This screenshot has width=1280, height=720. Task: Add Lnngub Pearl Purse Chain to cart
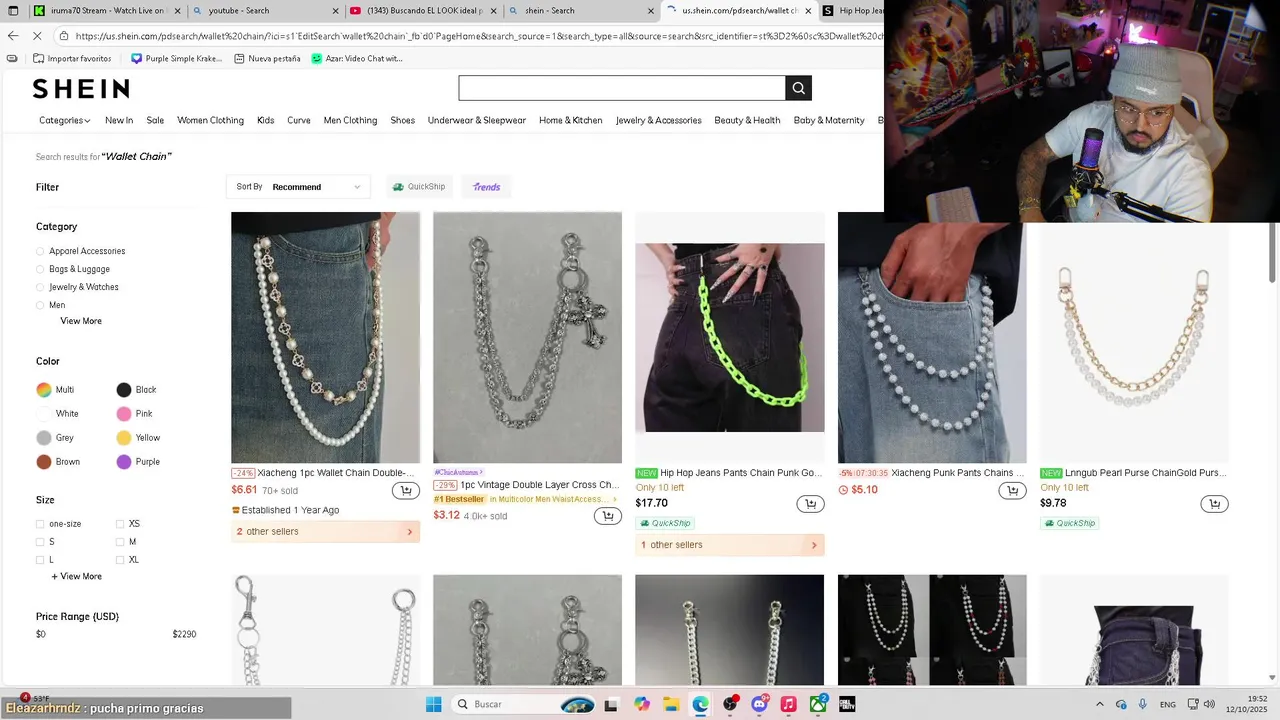pyautogui.click(x=1214, y=504)
